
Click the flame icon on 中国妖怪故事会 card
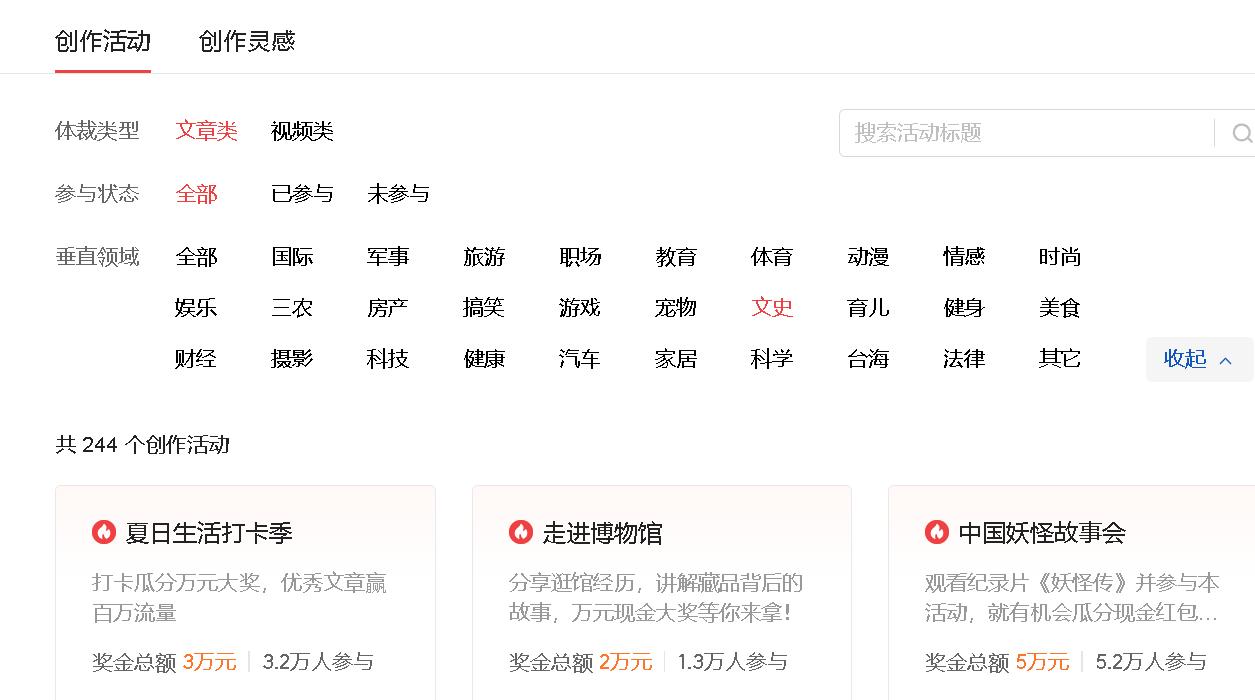tap(936, 533)
